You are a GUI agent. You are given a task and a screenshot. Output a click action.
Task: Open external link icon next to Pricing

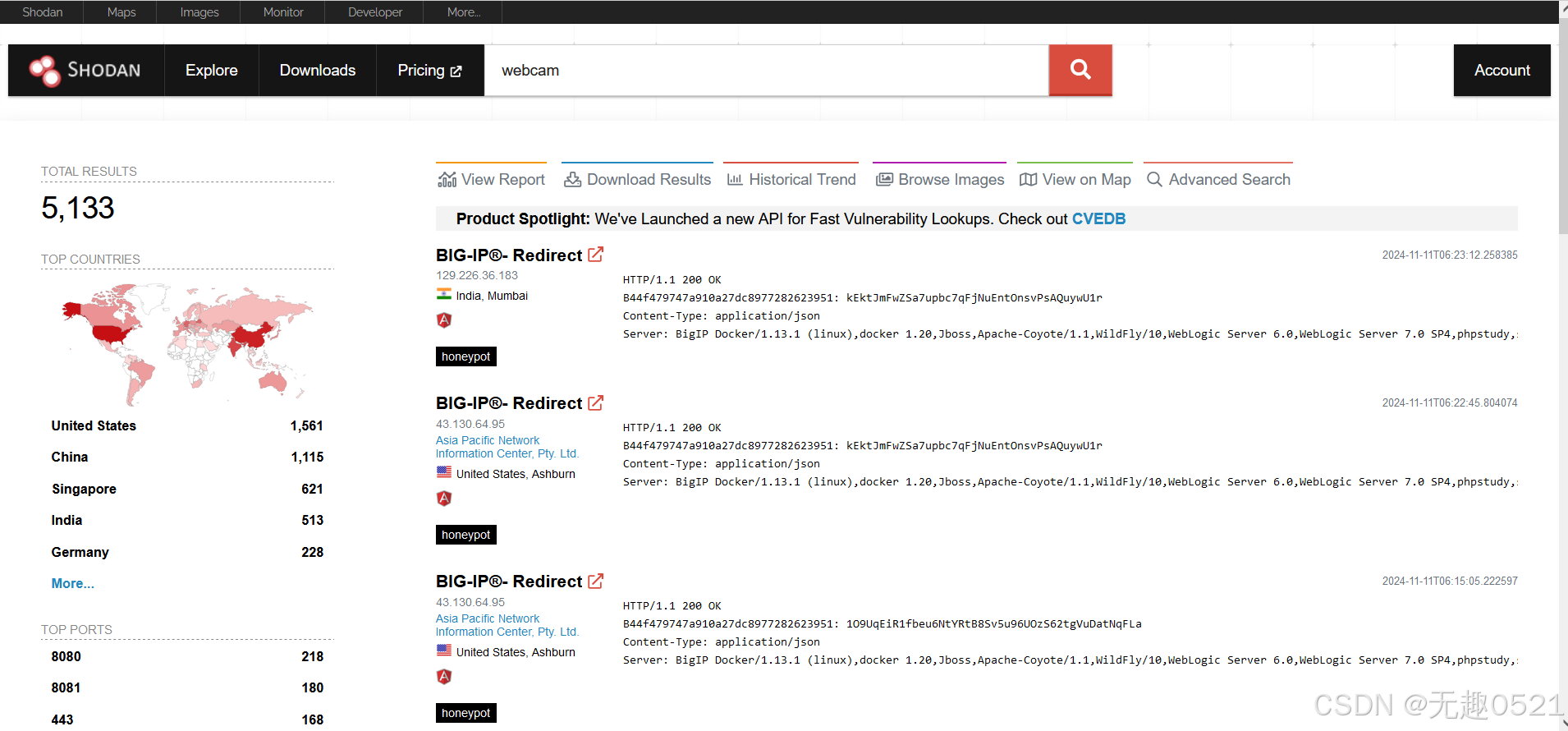click(456, 71)
